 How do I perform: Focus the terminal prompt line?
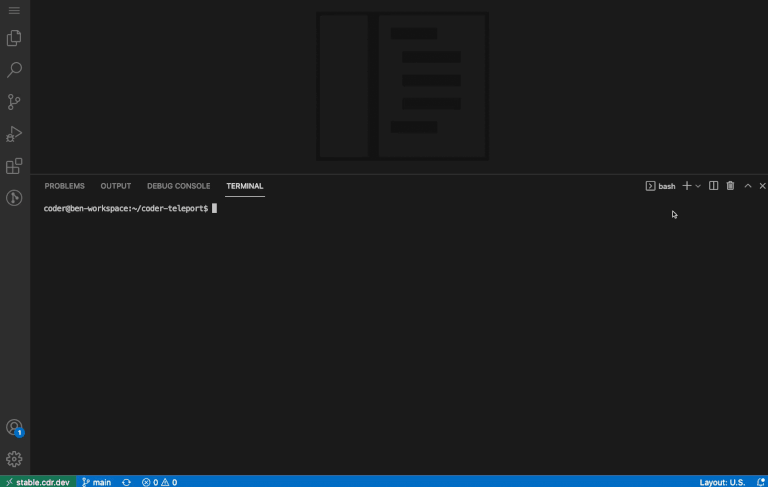click(x=130, y=208)
